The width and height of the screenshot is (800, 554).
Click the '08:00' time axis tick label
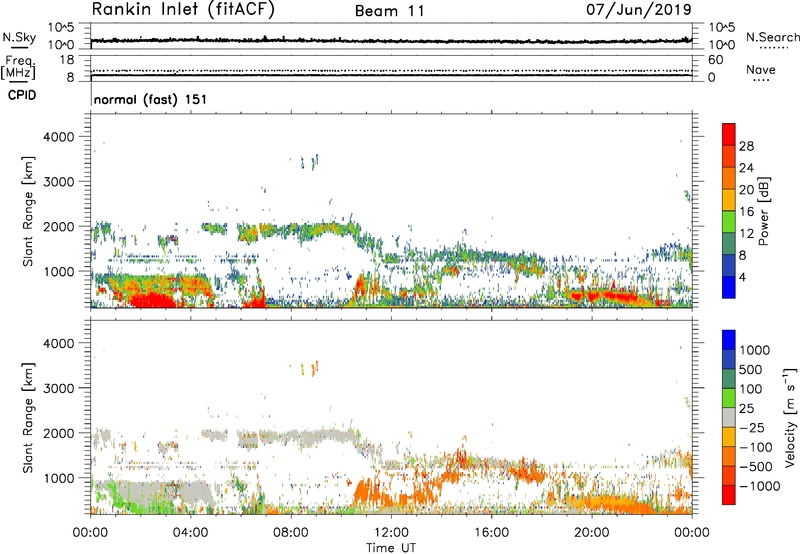tap(291, 533)
